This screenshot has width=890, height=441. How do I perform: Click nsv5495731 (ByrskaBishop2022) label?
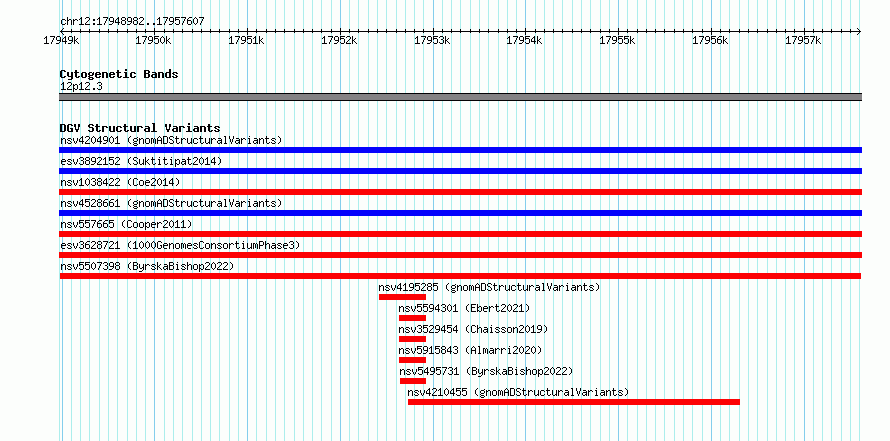coord(486,371)
